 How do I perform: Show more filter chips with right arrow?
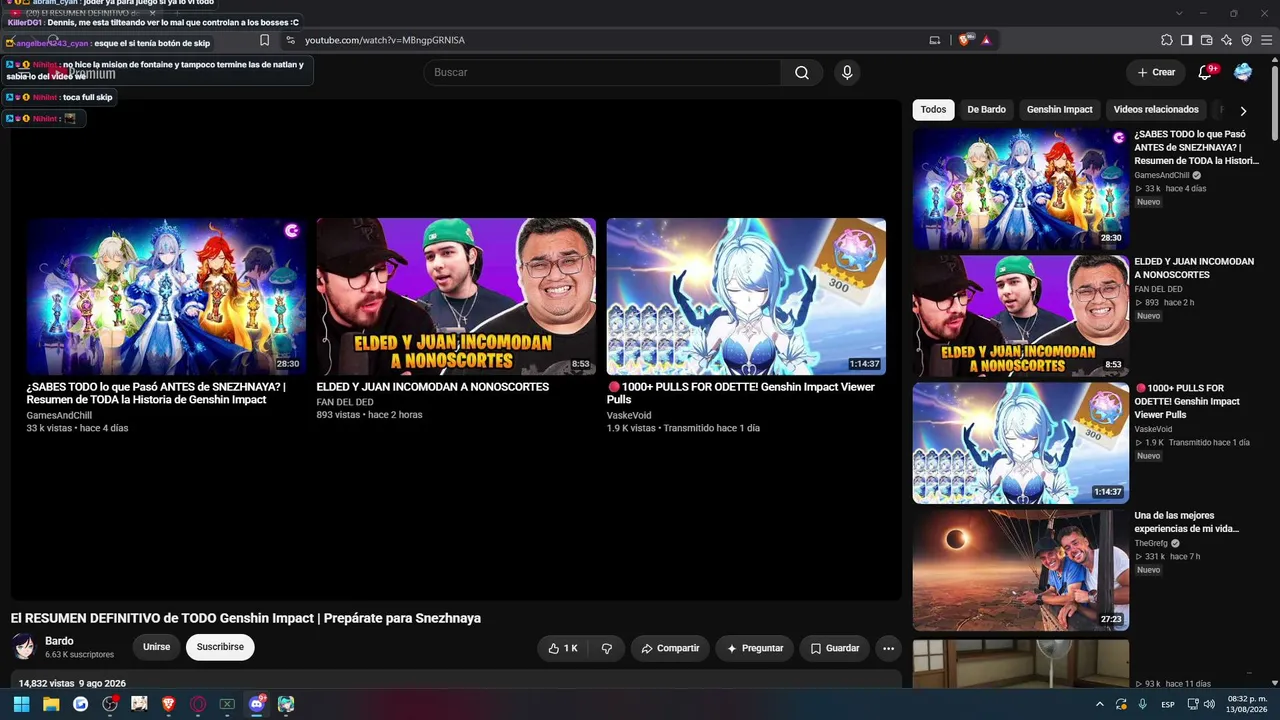(x=1243, y=111)
